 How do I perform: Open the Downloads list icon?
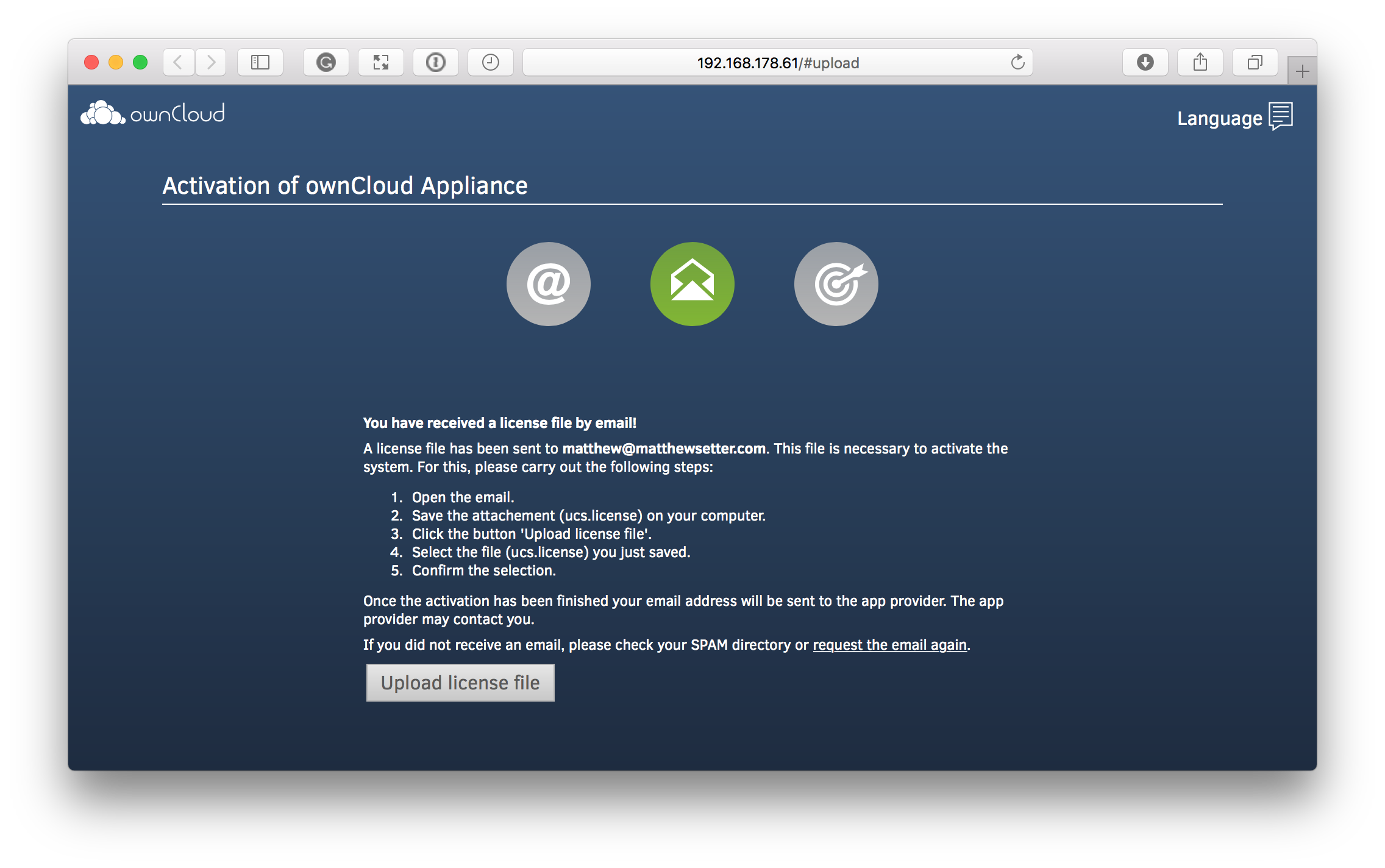1145,62
